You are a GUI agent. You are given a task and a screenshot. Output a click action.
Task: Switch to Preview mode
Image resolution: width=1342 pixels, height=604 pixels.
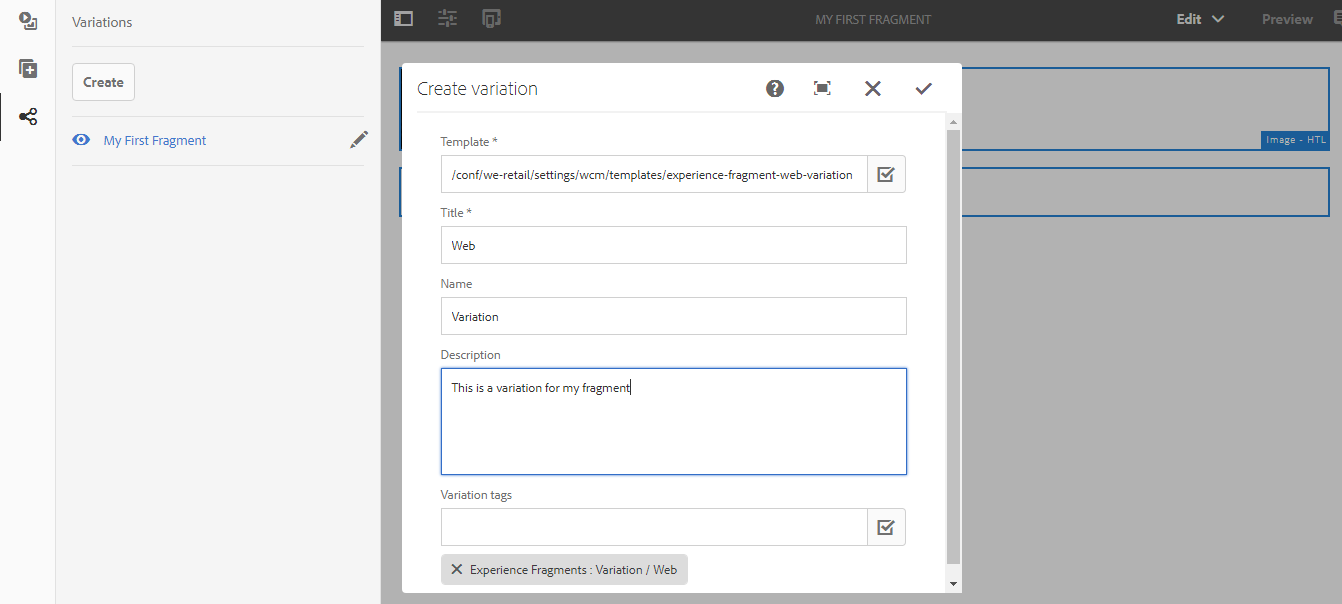(x=1287, y=18)
